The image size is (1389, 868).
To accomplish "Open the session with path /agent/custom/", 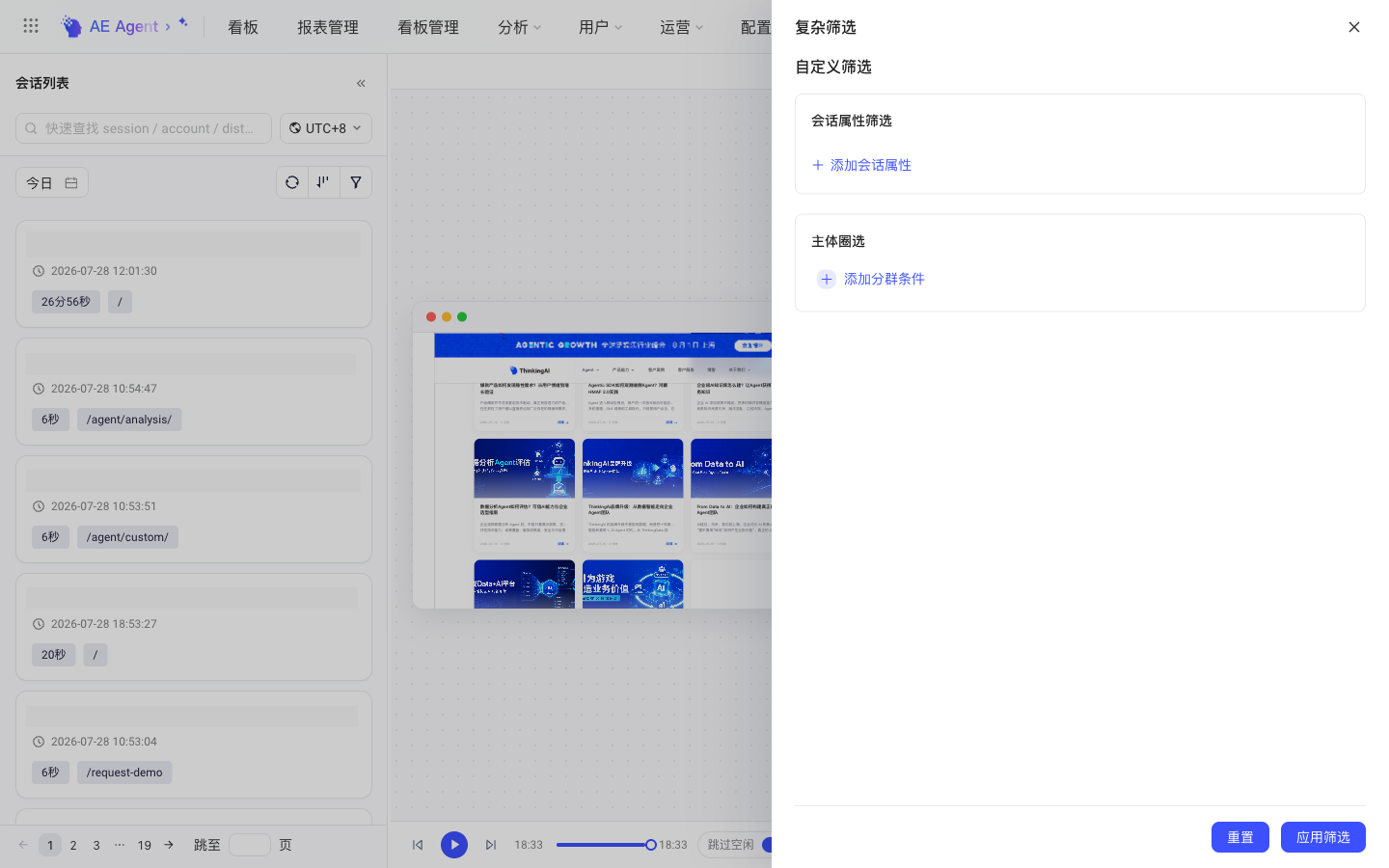I will click(x=194, y=509).
